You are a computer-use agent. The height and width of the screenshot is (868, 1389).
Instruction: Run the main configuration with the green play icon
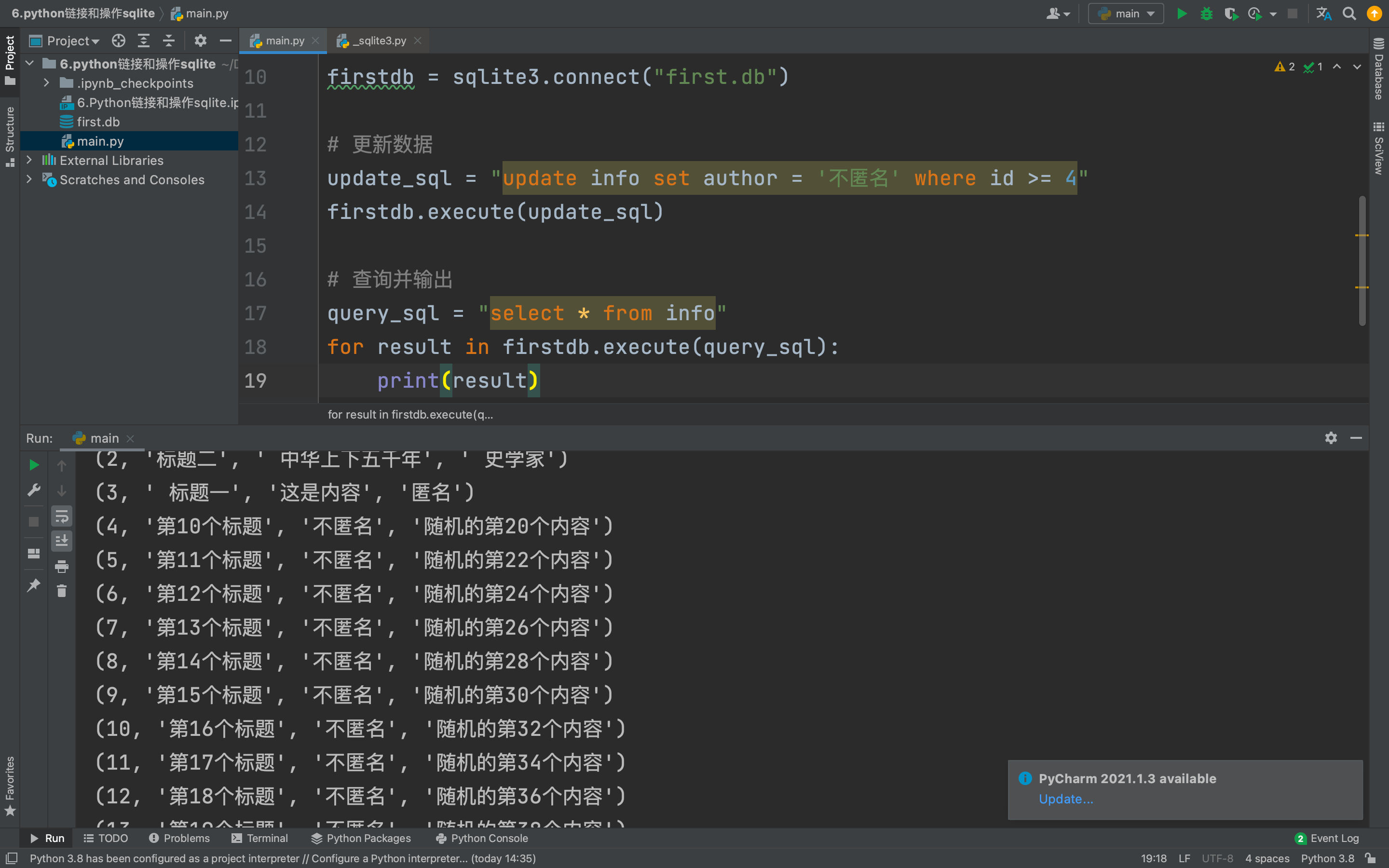(x=1181, y=14)
